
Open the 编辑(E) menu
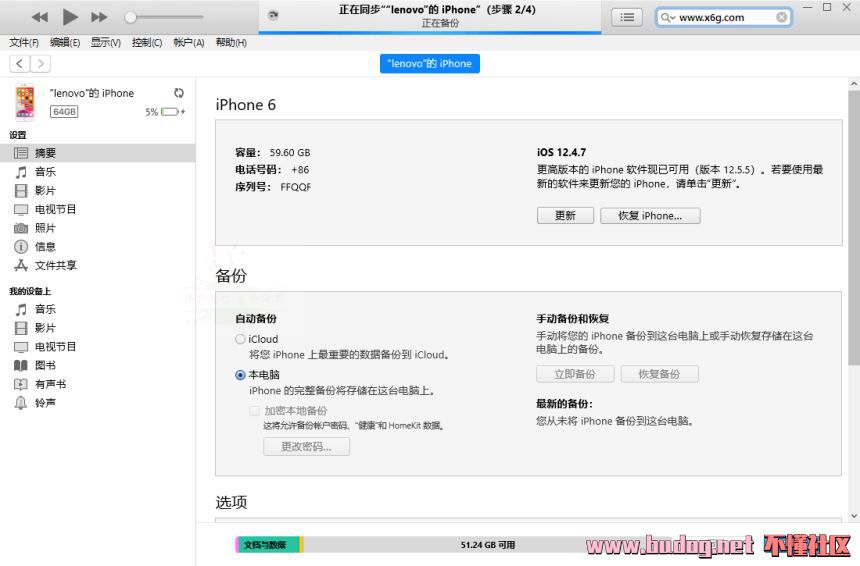tap(65, 43)
